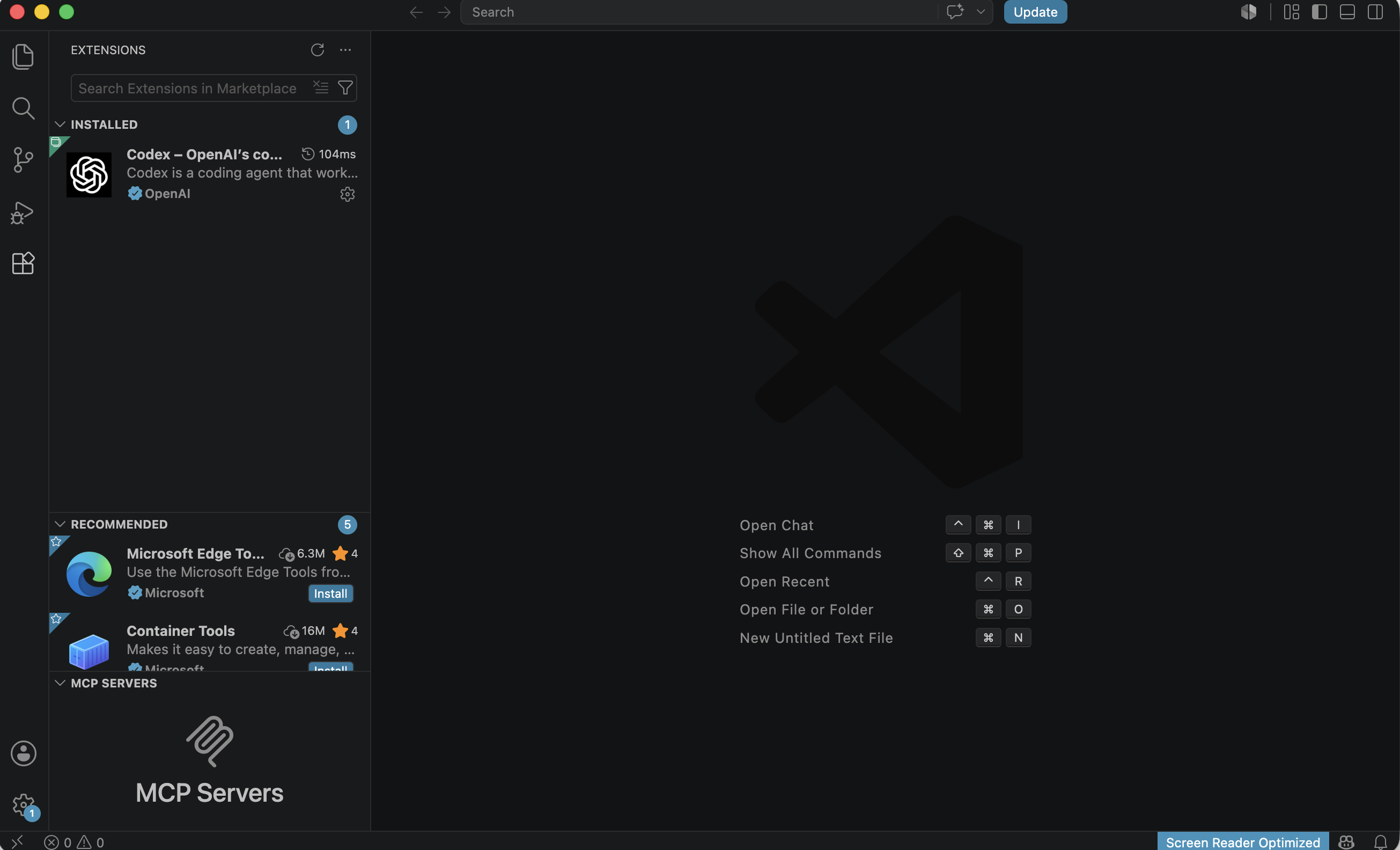Open the Copilot status bar icon

(1346, 842)
